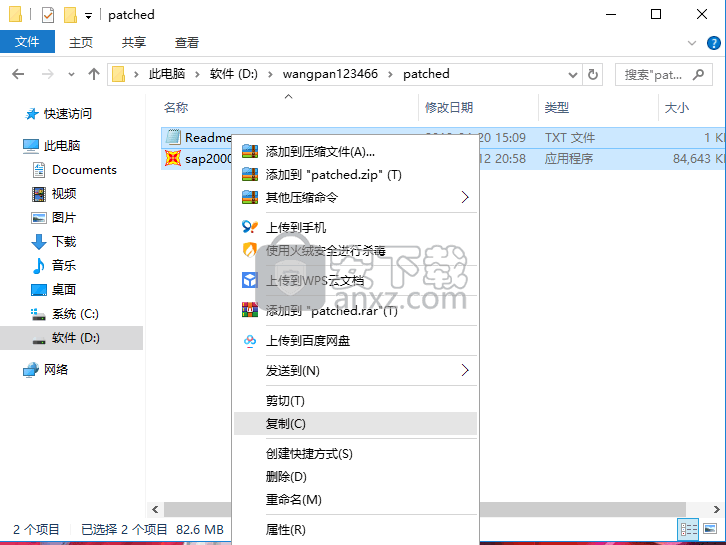This screenshot has width=726, height=545.
Task: Expand other compression commands submenu arrow
Action: click(465, 197)
